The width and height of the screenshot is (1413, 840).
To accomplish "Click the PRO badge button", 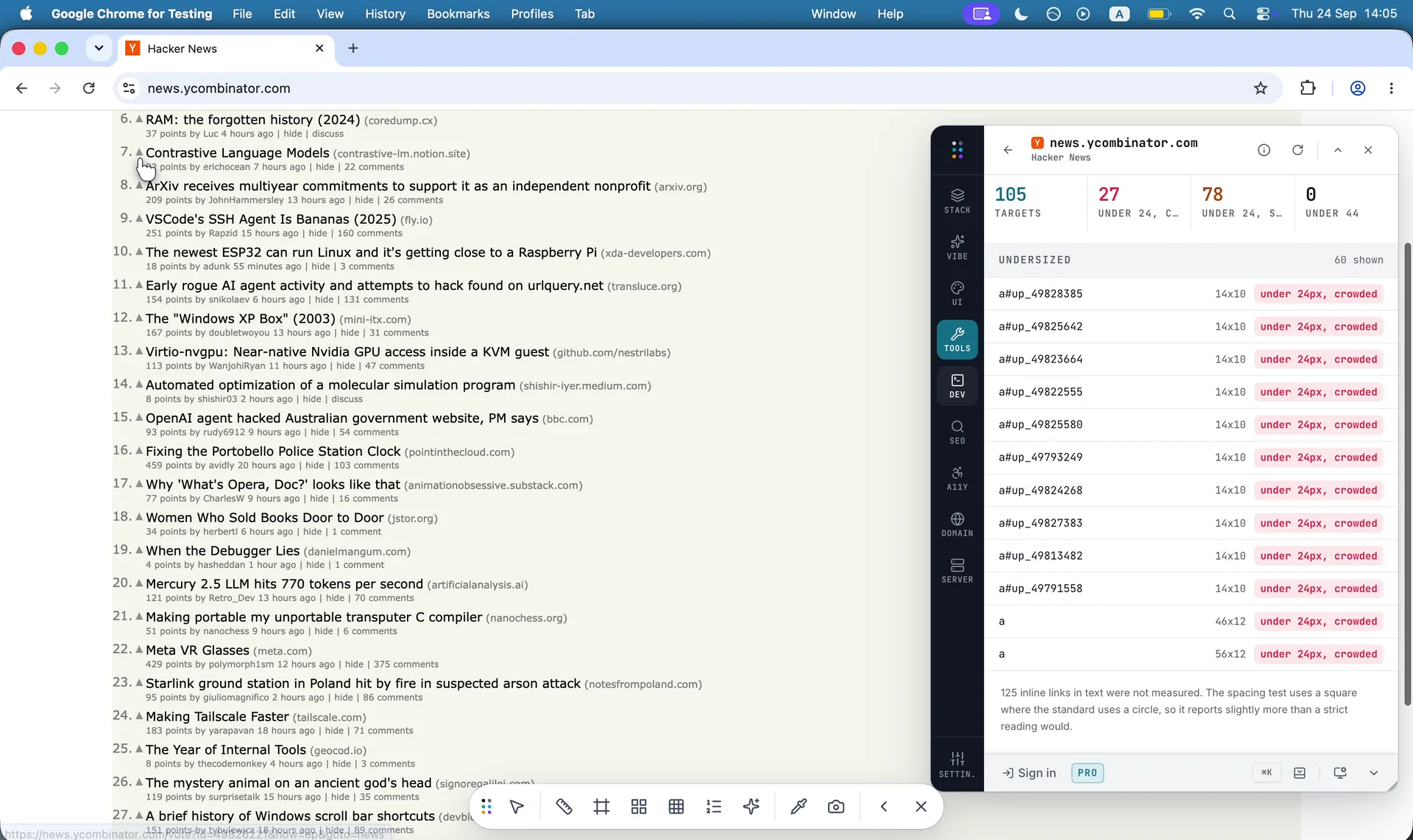I will pyautogui.click(x=1087, y=773).
